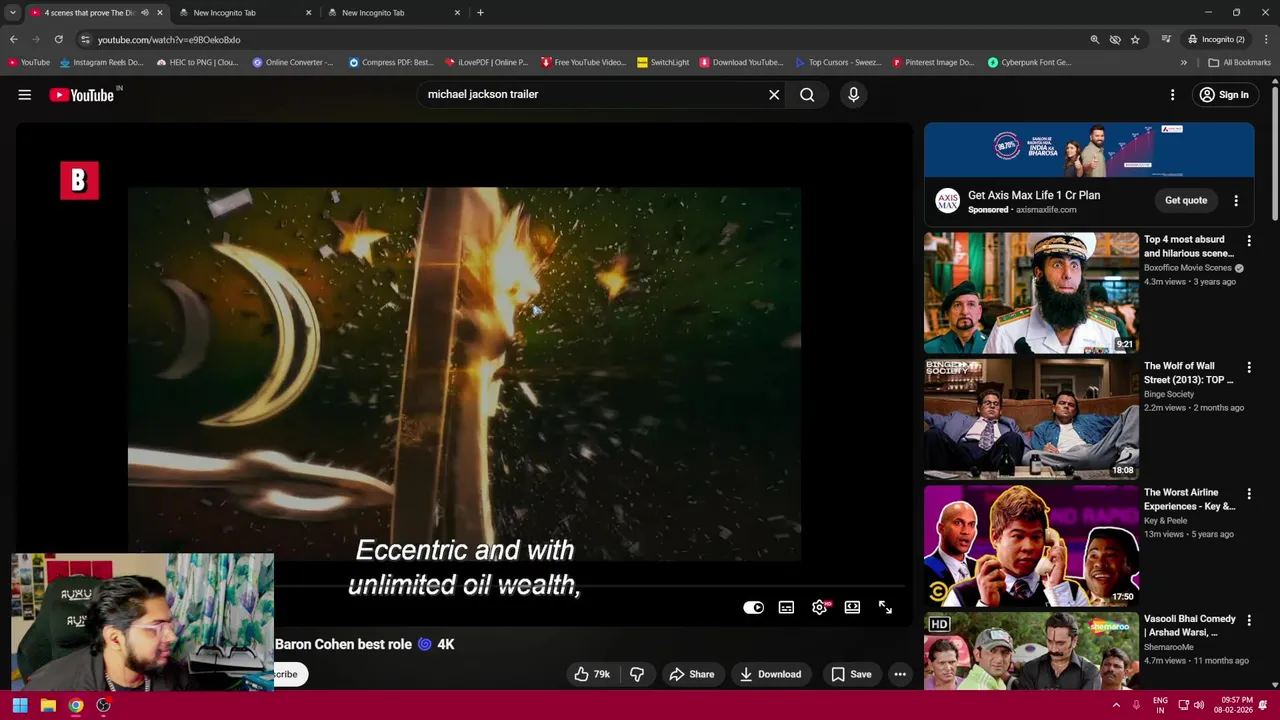Mute the tab via the speaker icon

(x=145, y=13)
